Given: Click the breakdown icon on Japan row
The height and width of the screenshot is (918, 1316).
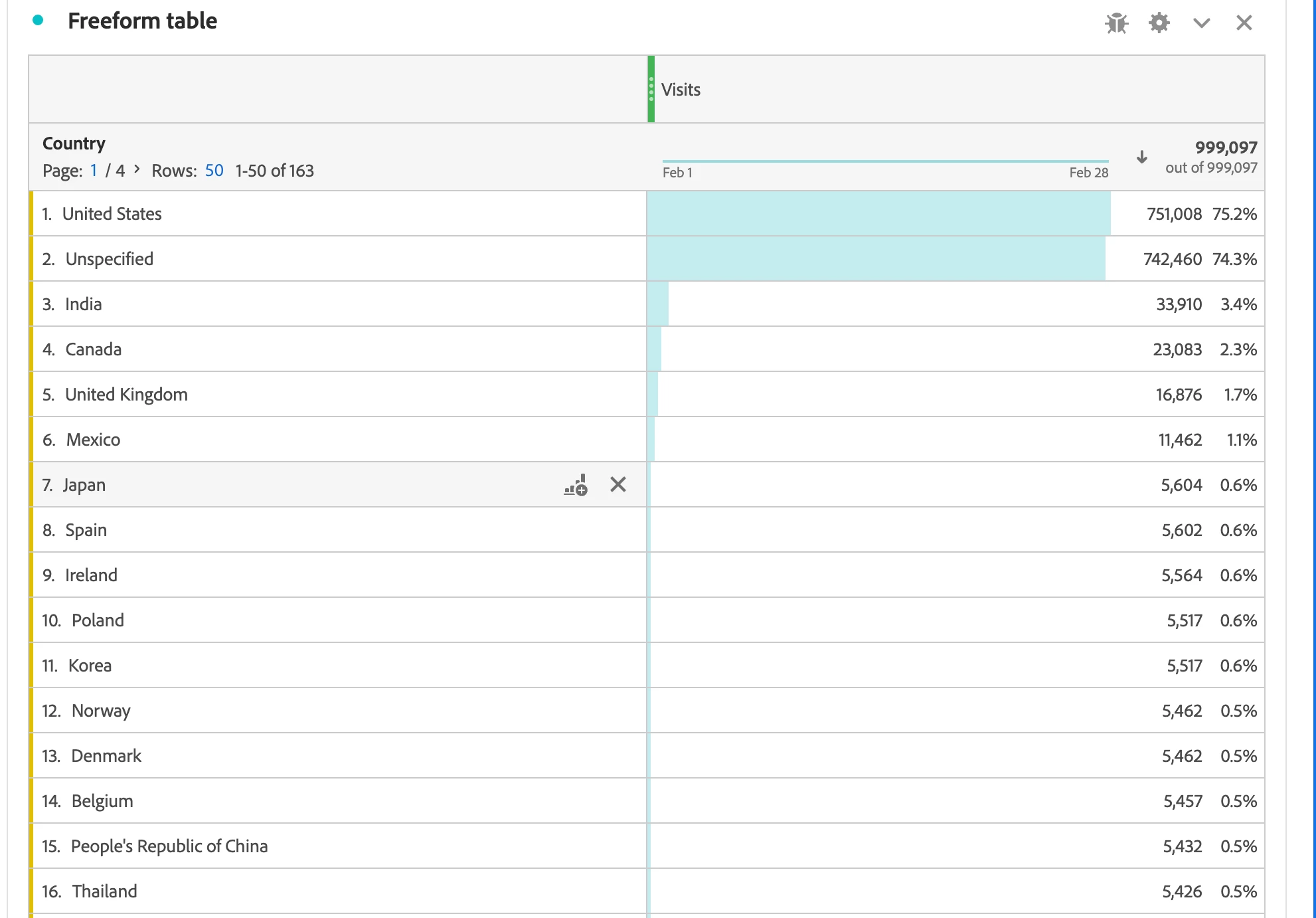Looking at the screenshot, I should point(576,485).
